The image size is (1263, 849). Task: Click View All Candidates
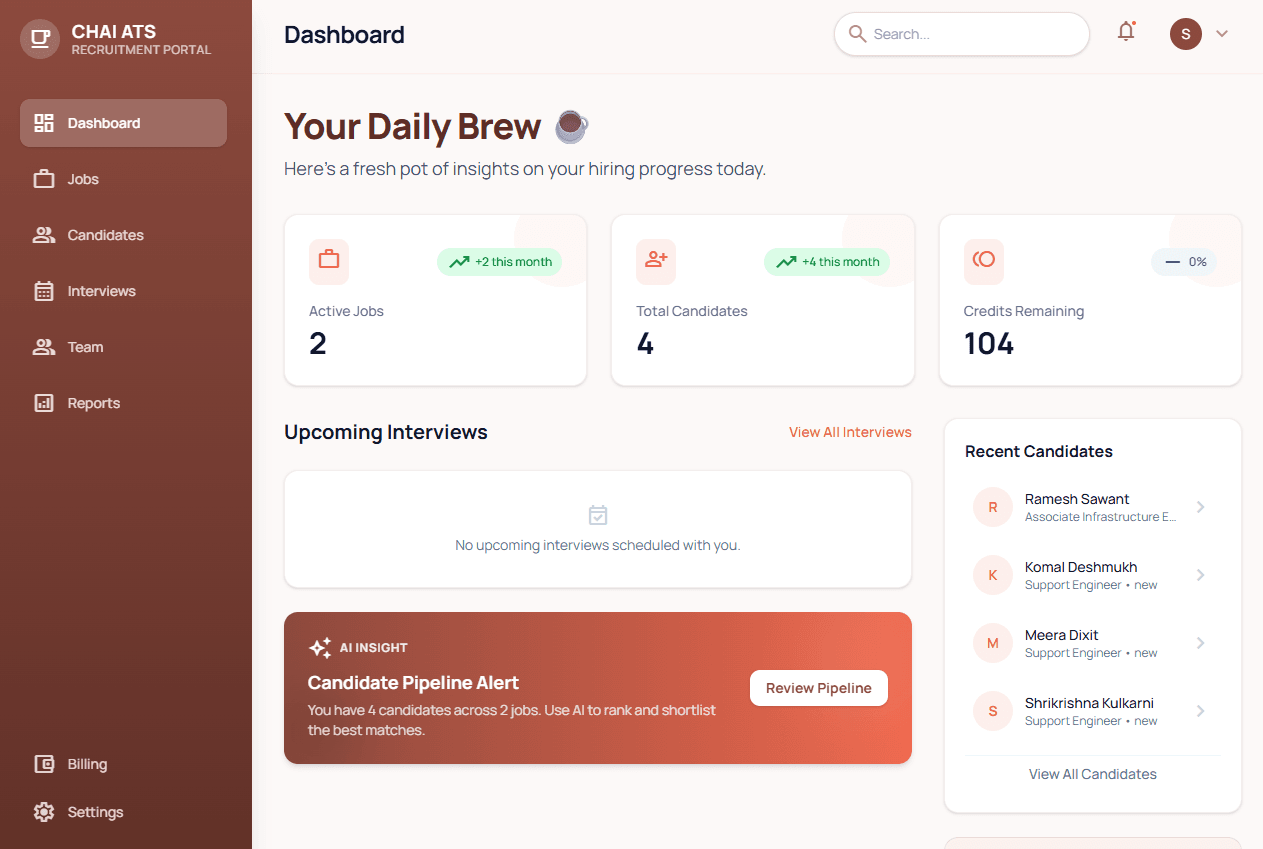pyautogui.click(x=1092, y=773)
